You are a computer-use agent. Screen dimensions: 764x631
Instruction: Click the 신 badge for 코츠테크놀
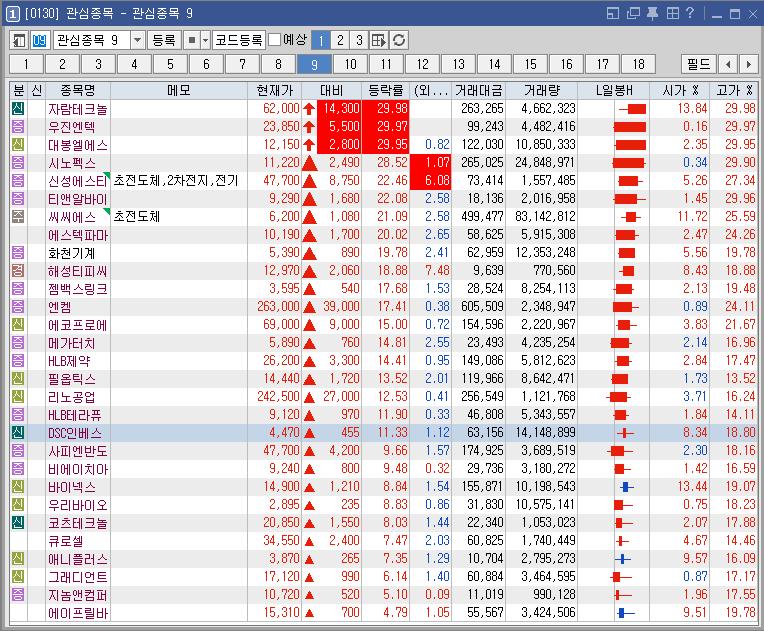[18, 522]
